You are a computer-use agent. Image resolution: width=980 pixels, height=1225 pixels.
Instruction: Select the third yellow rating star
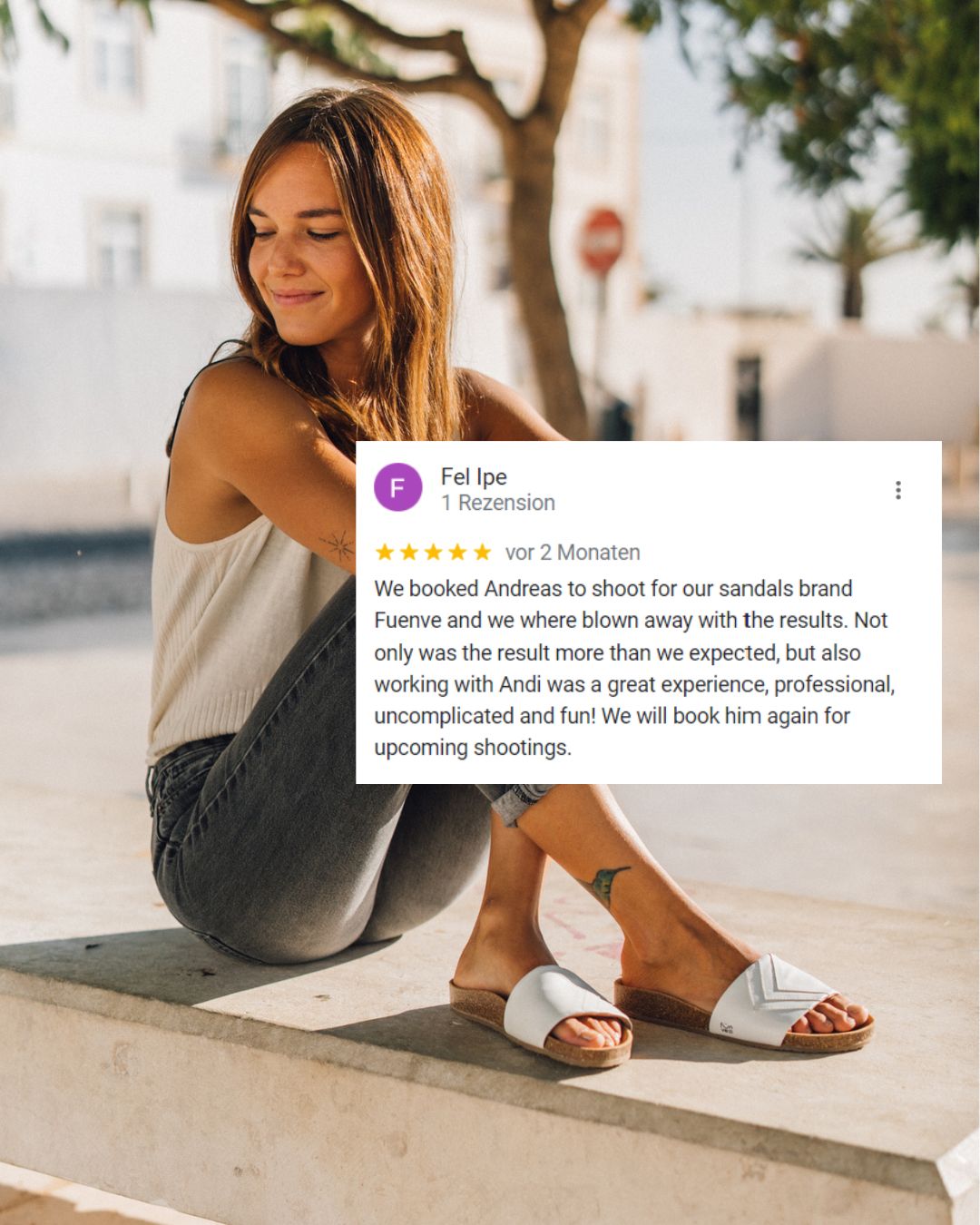click(x=434, y=552)
